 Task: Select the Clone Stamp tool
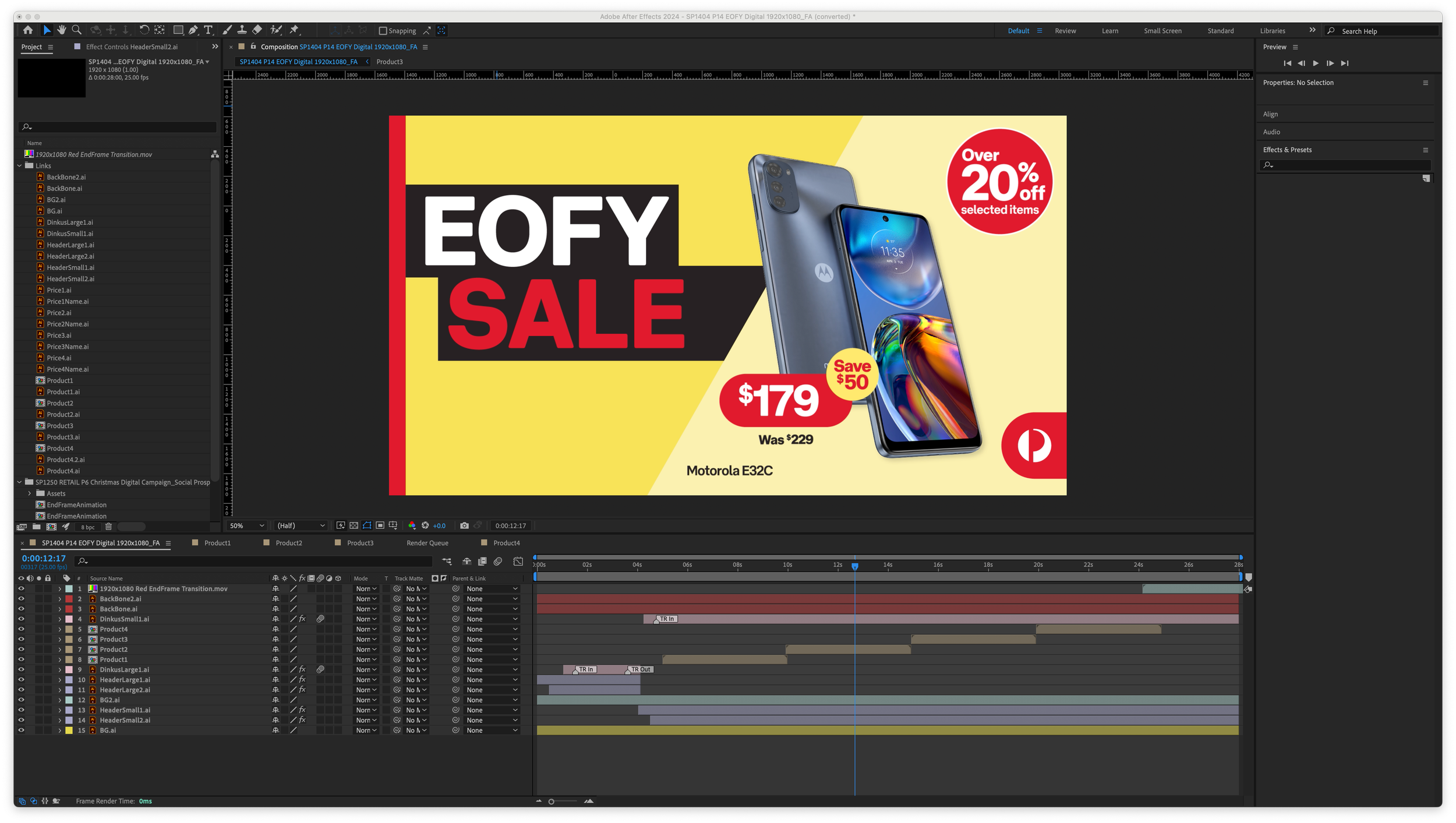coord(242,30)
